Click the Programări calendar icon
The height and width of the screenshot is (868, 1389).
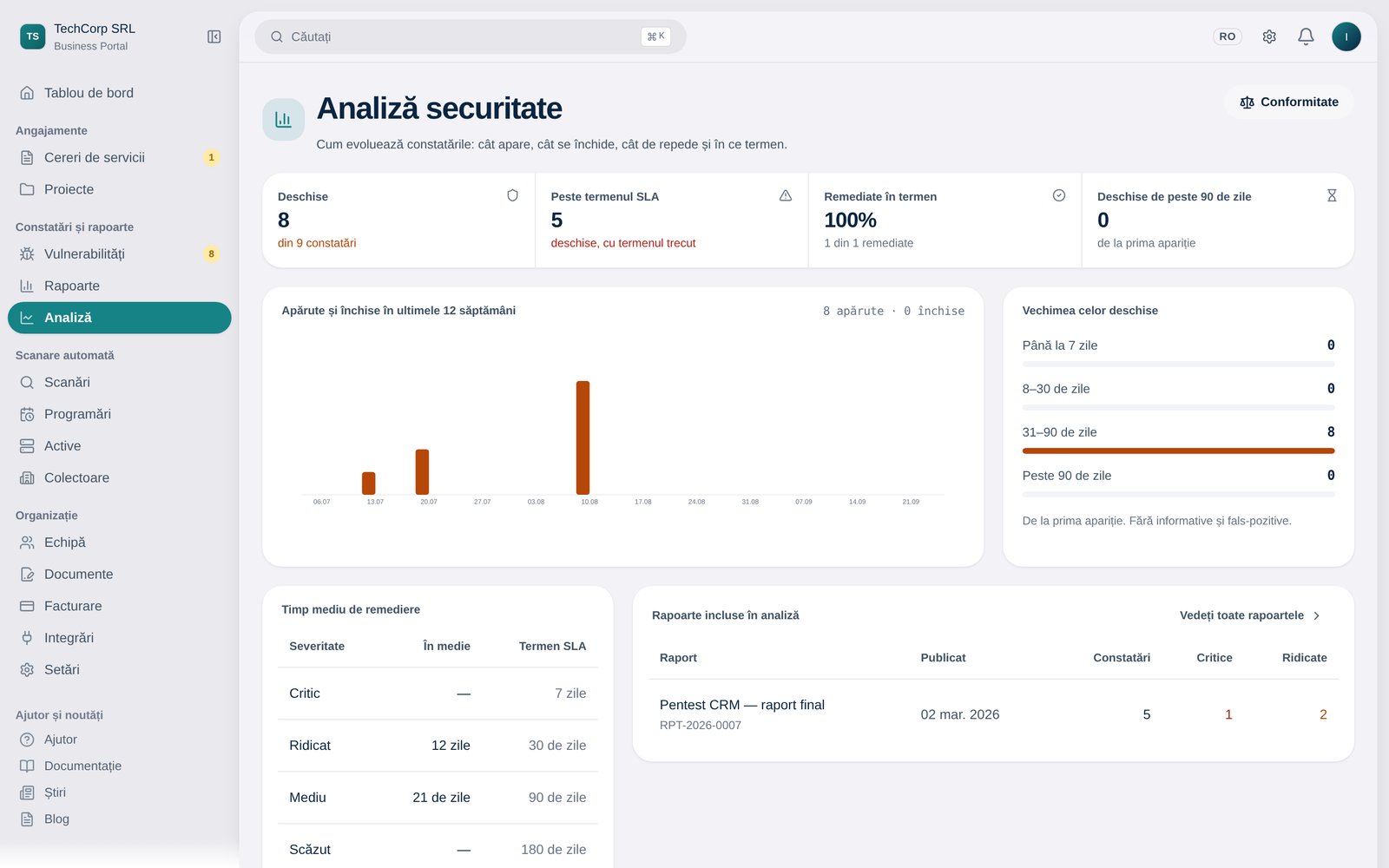27,414
